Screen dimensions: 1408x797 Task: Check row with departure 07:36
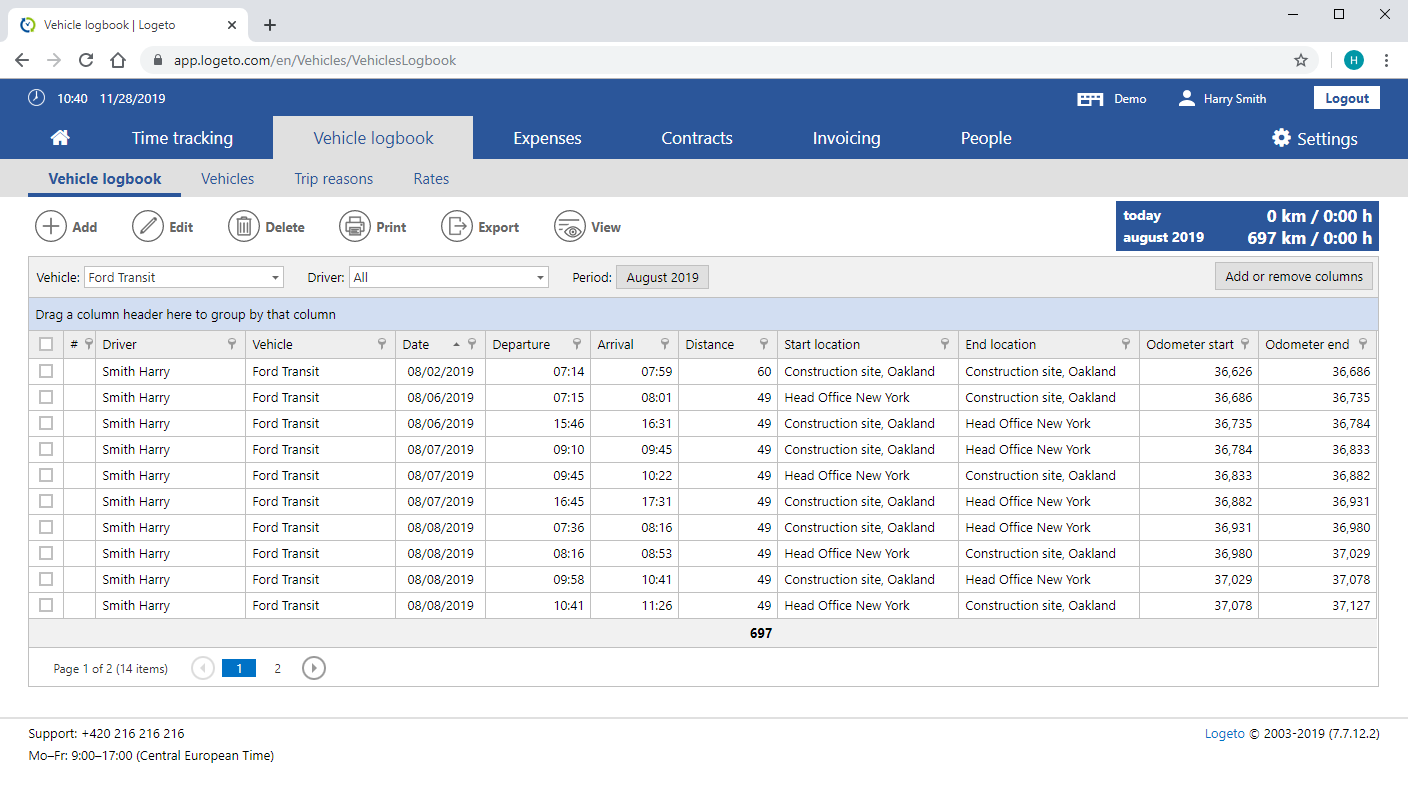point(46,527)
